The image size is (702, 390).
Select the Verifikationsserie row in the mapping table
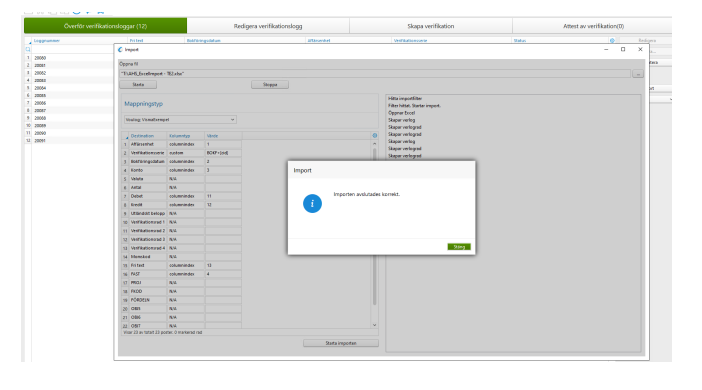[x=182, y=153]
